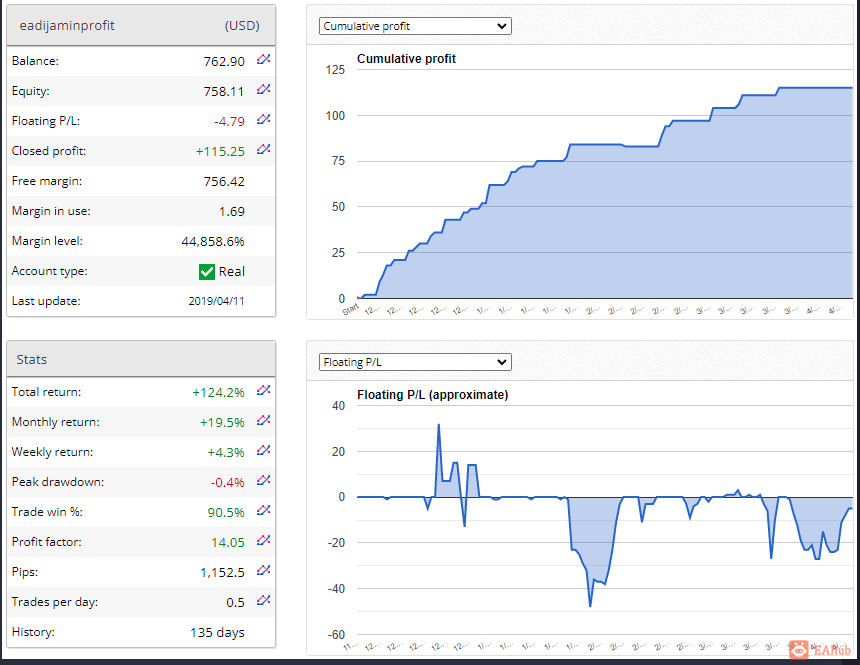Select the Trades per day value 0.5

pos(235,602)
